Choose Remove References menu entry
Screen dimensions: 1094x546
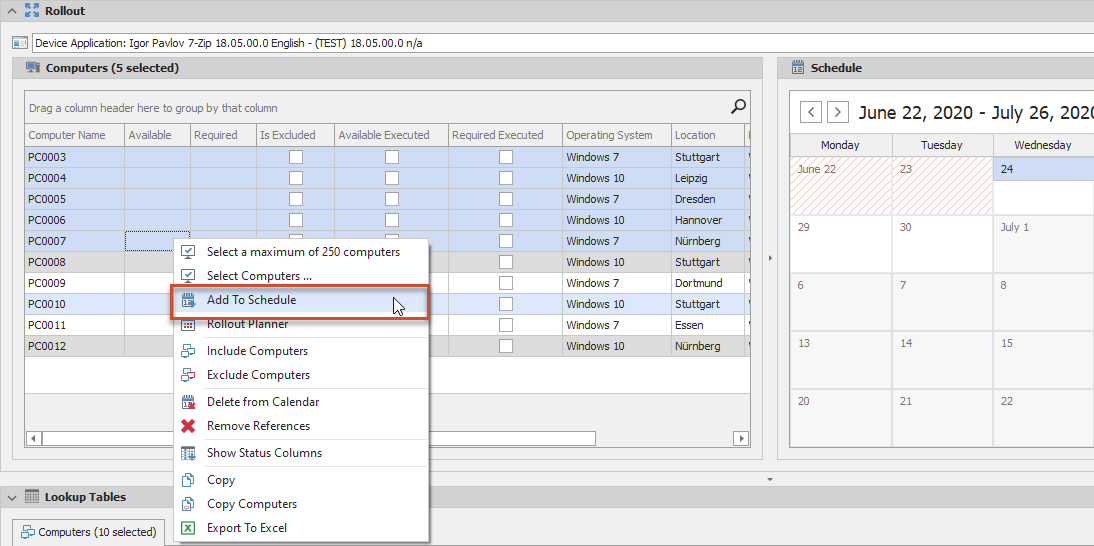[299, 425]
